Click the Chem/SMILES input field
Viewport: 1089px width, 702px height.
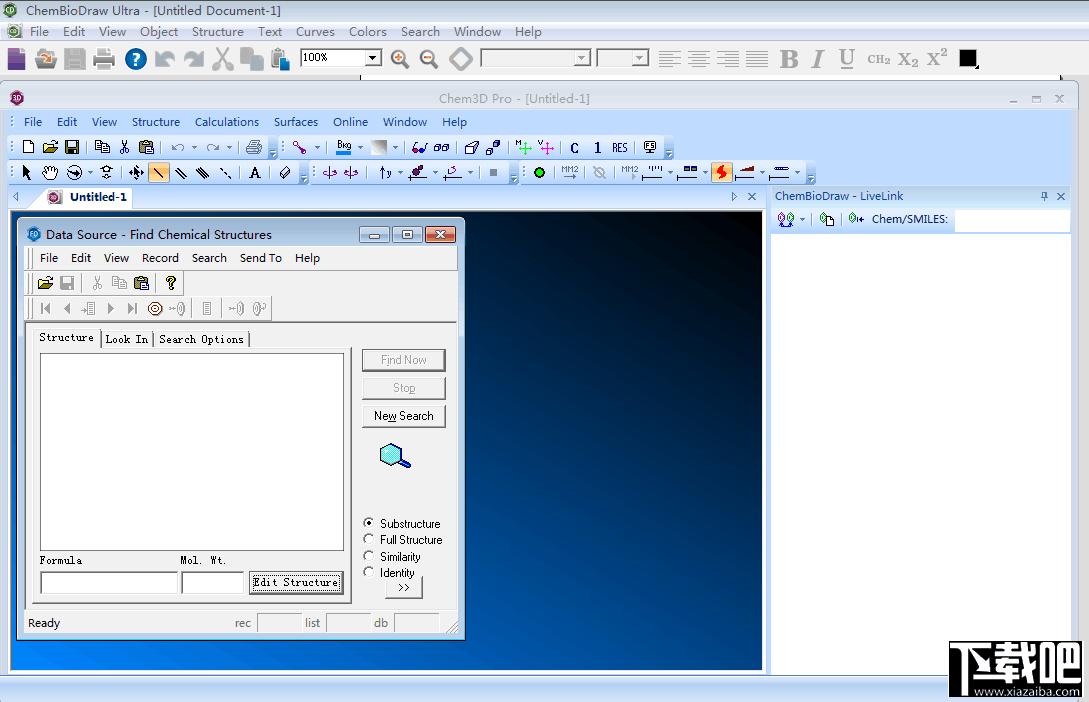click(1012, 219)
